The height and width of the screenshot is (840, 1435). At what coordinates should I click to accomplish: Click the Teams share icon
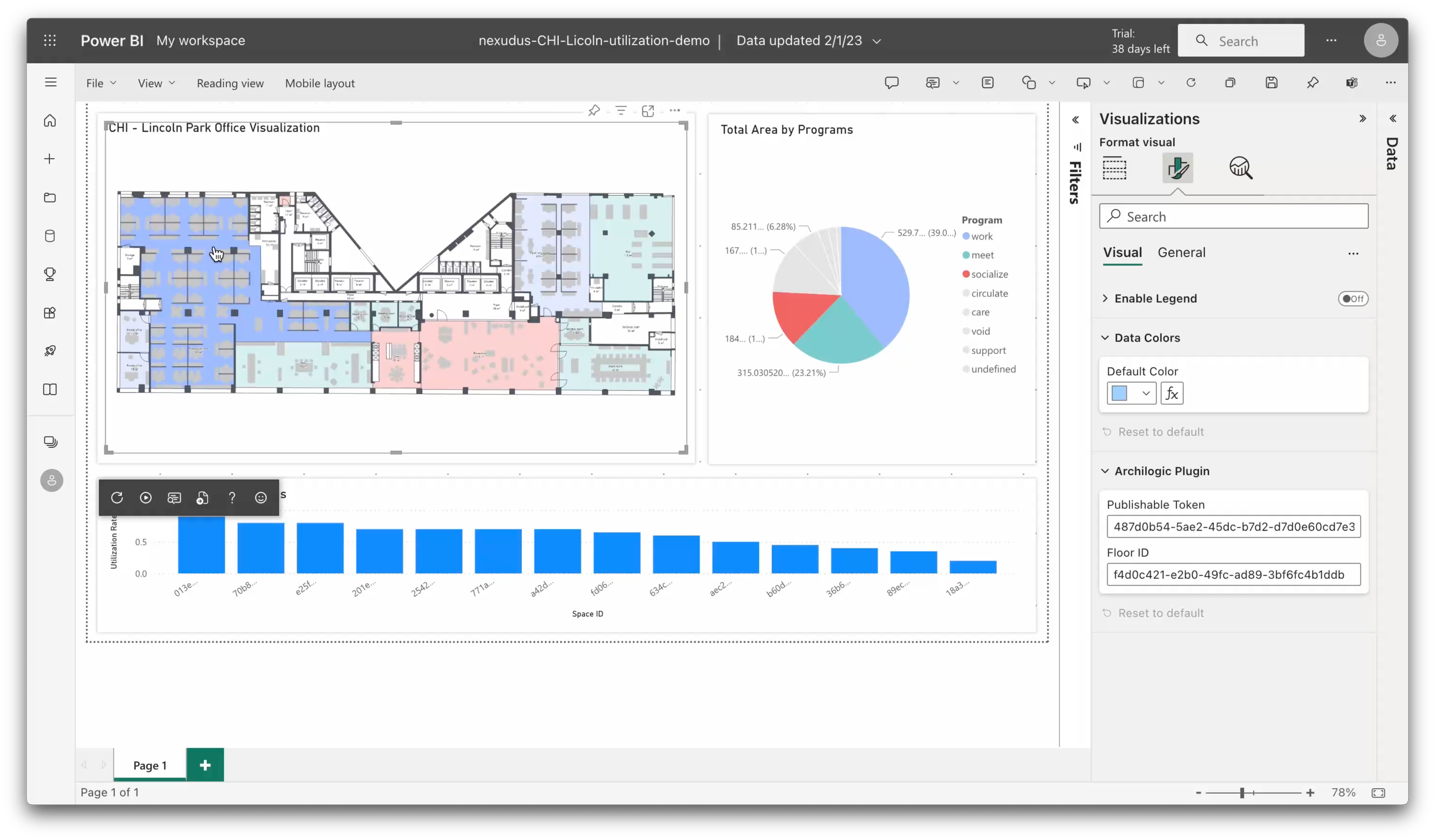[x=1353, y=83]
